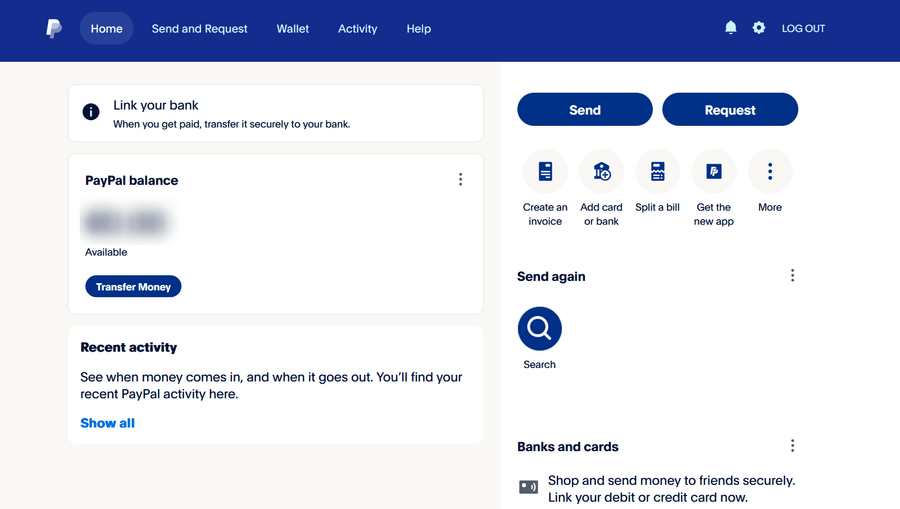Click the 'Available' label under balance
The width and height of the screenshot is (900, 509).
[106, 252]
